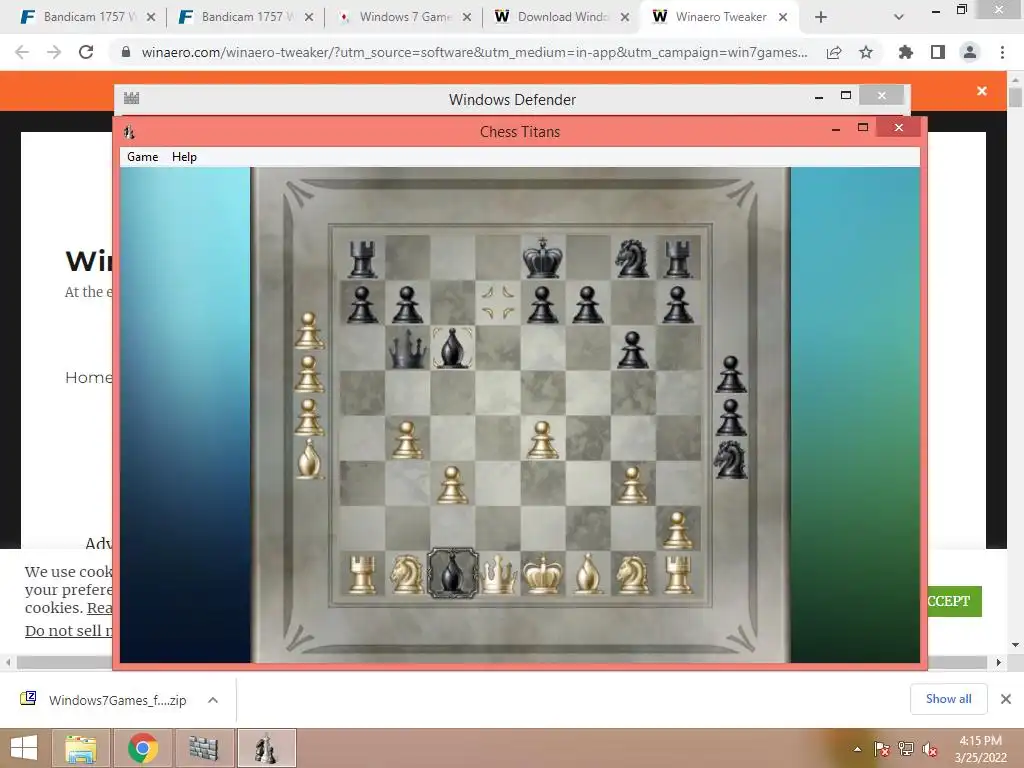Open File Explorer from the taskbar
The image size is (1024, 768).
(81, 748)
